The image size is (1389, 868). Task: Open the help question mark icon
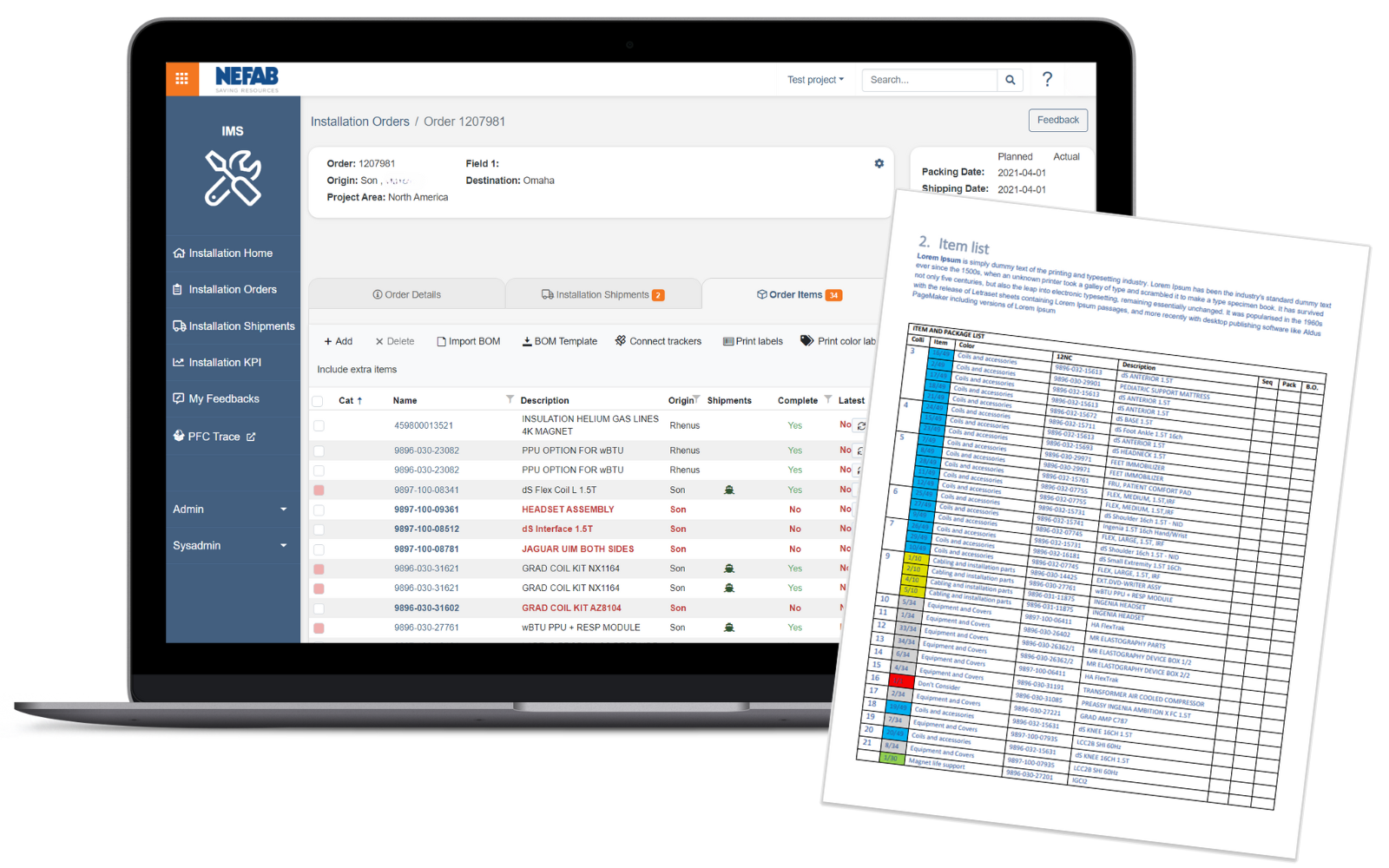click(x=1047, y=80)
